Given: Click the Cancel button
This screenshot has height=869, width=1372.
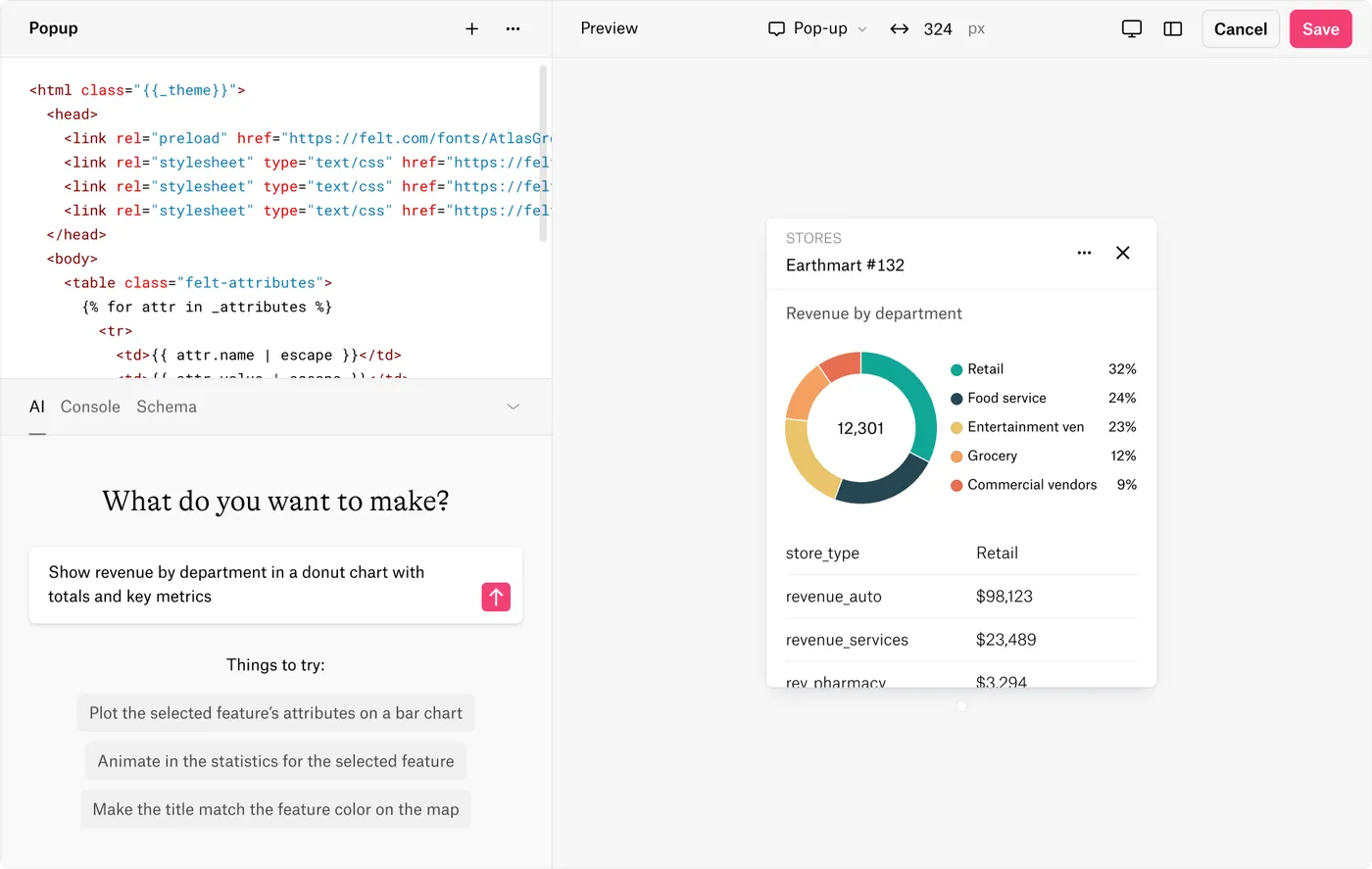Looking at the screenshot, I should (x=1241, y=29).
